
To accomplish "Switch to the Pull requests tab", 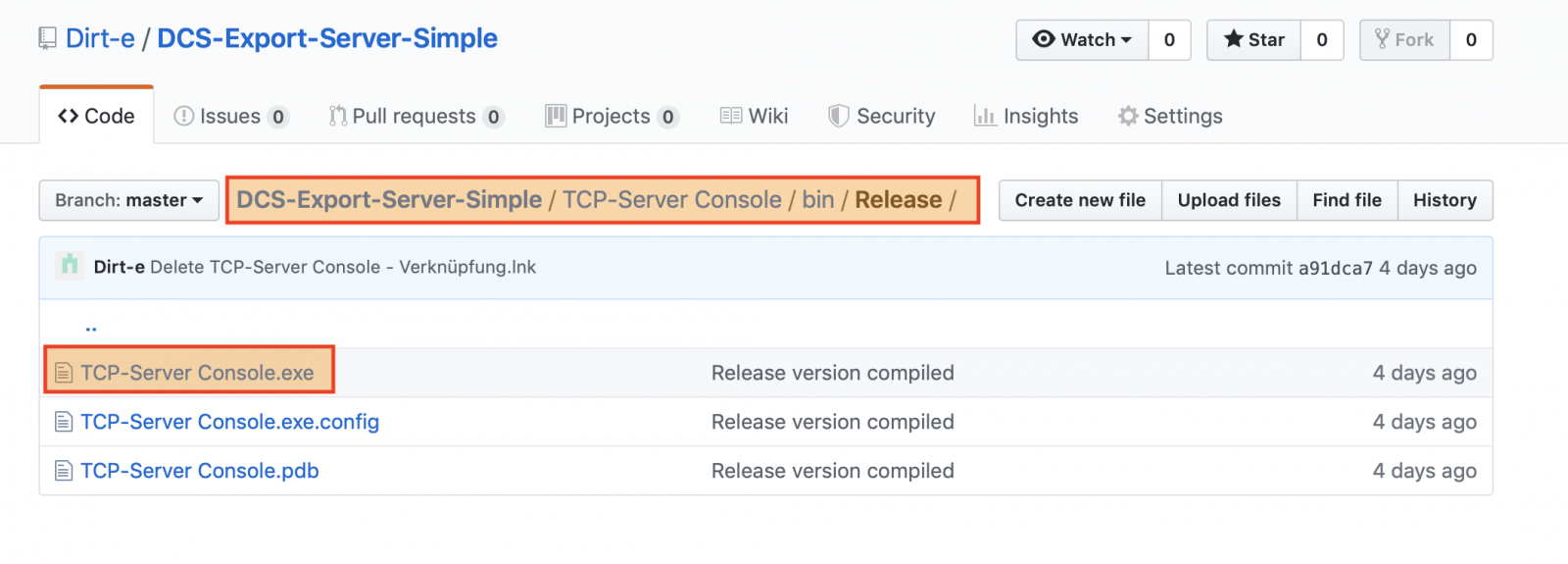I will coord(415,116).
